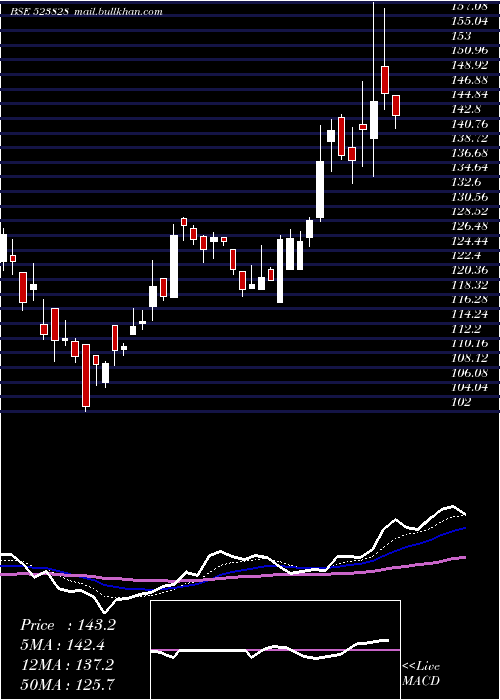Select the 128.52 price label
The width and height of the screenshot is (500, 700).
[469, 212]
